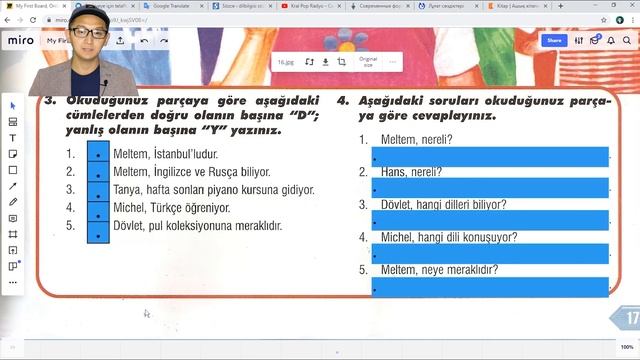640x360 pixels.
Task: Switch to the My First Board browser tab
Action: click(36, 6)
